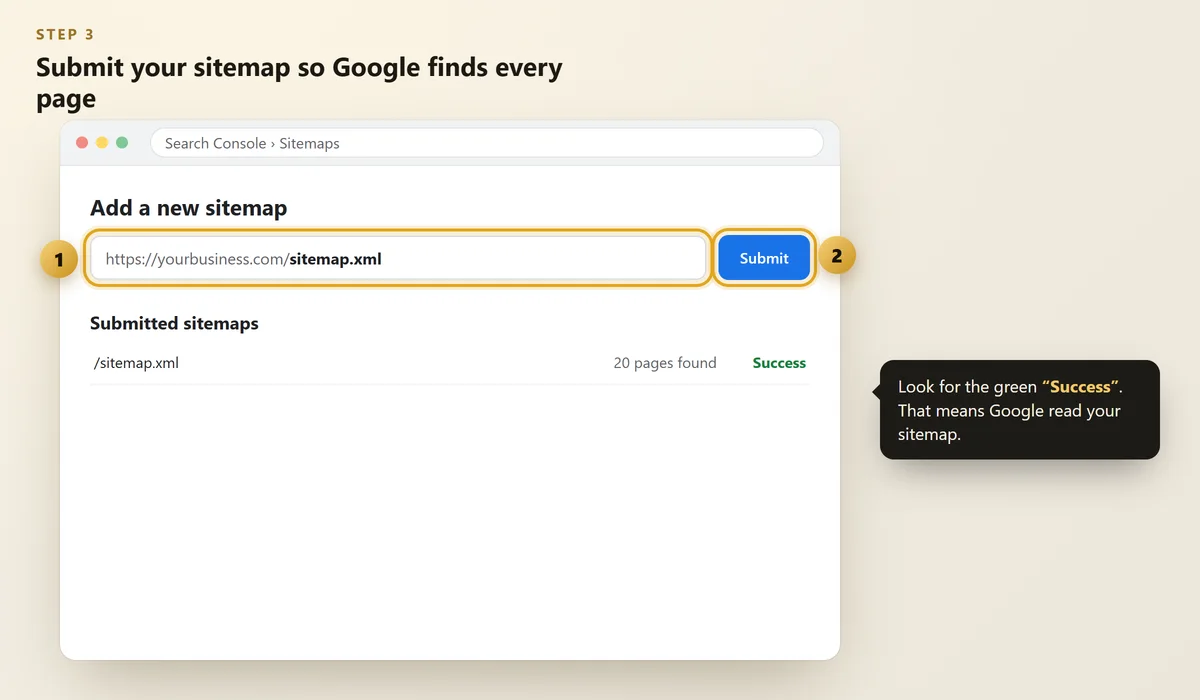
Task: Click the blue Submit button
Action: click(764, 258)
